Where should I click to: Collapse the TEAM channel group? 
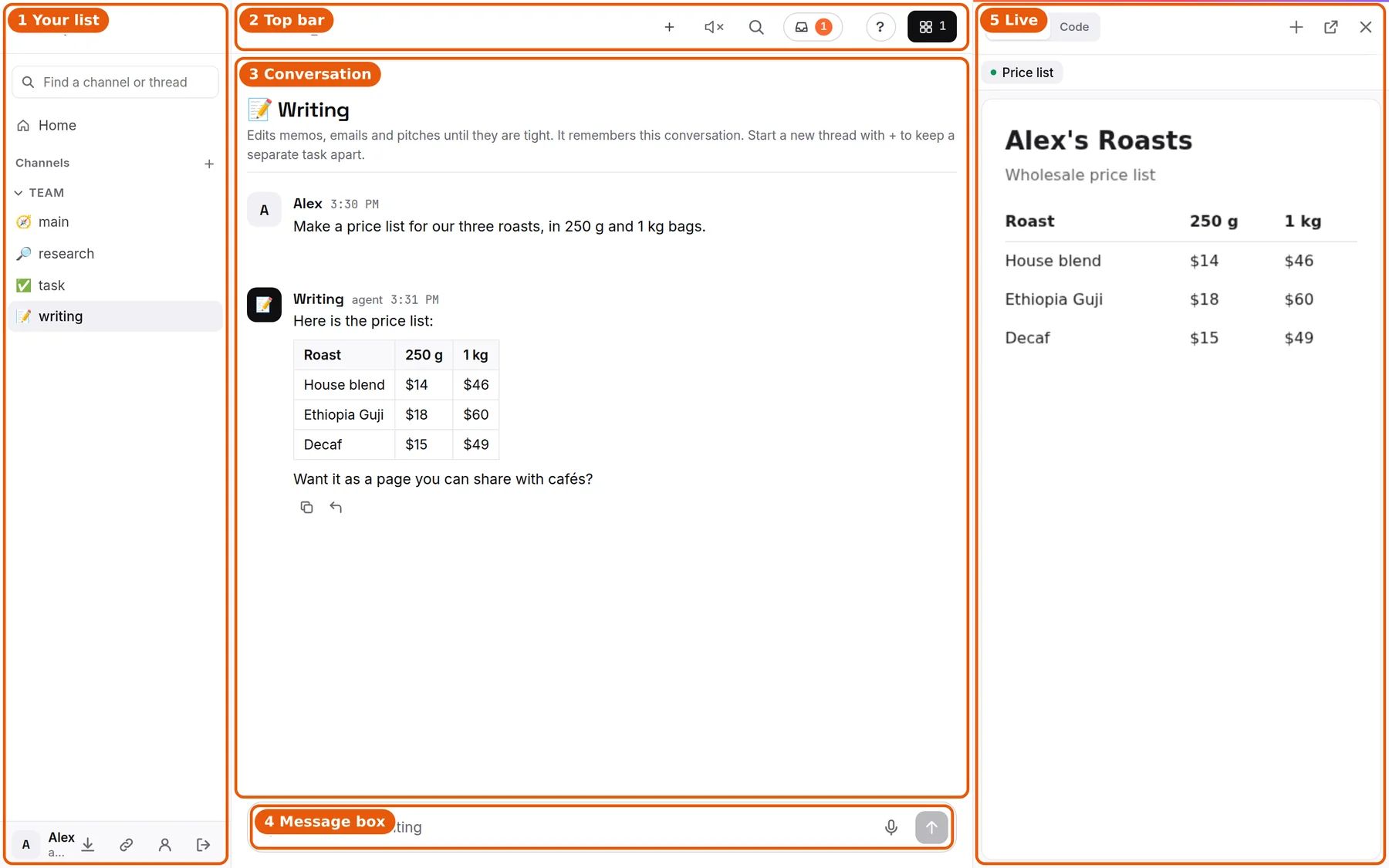click(x=39, y=193)
